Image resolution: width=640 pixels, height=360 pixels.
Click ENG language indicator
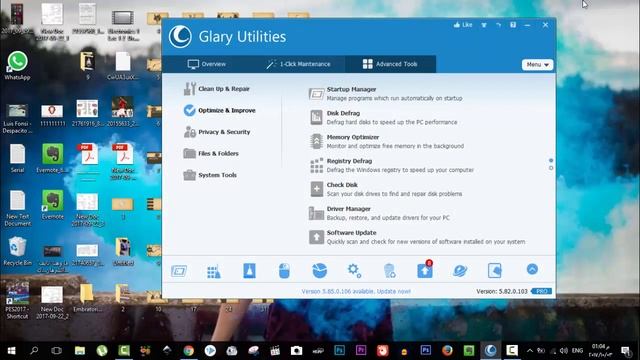(577, 351)
